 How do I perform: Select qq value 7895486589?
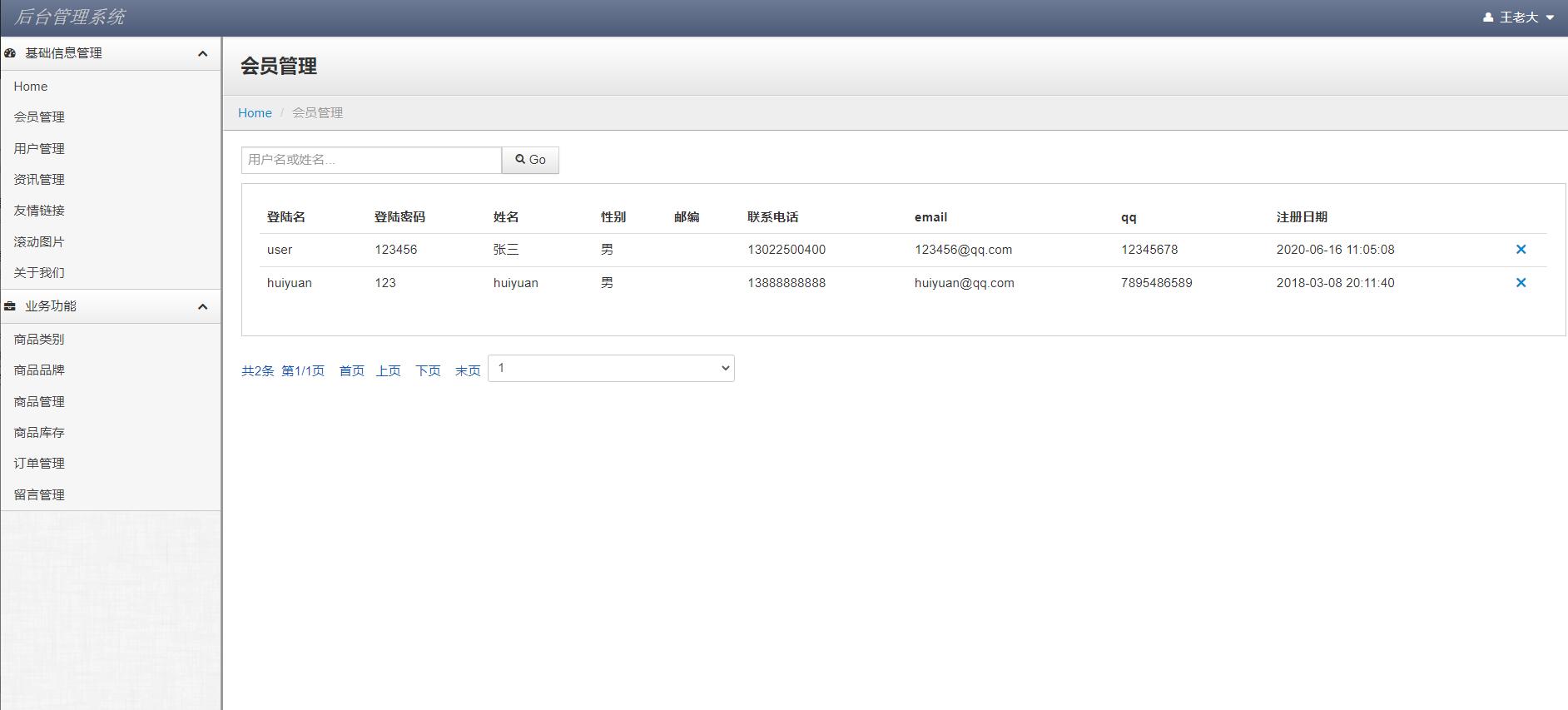[x=1157, y=283]
